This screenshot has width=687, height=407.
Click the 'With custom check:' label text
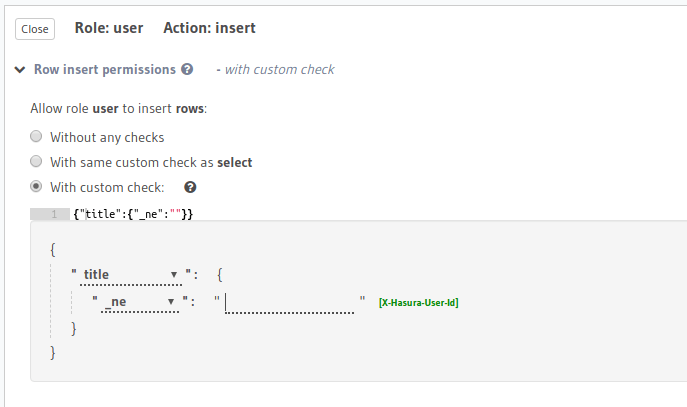coord(113,187)
